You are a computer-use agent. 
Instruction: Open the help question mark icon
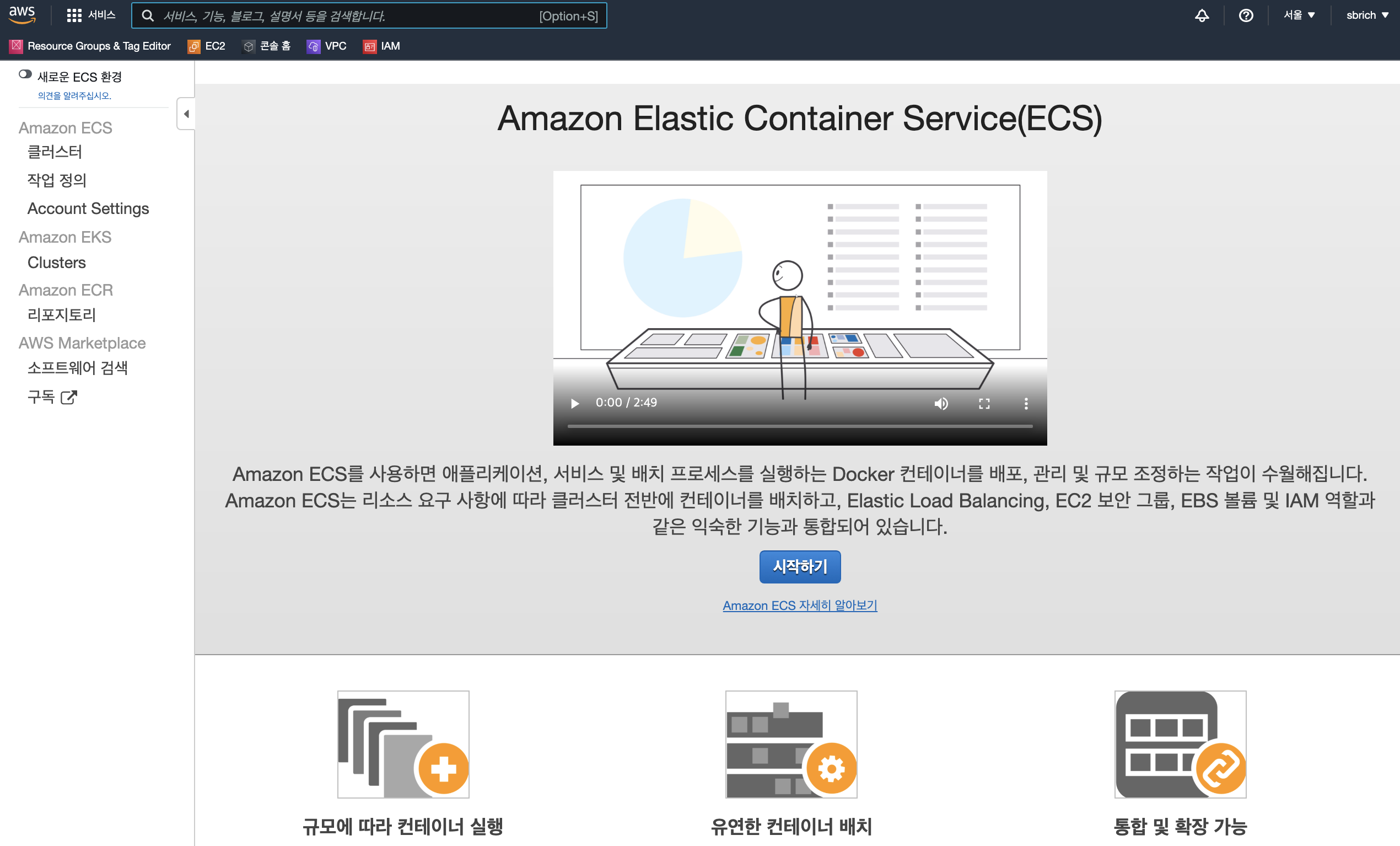pos(1246,15)
